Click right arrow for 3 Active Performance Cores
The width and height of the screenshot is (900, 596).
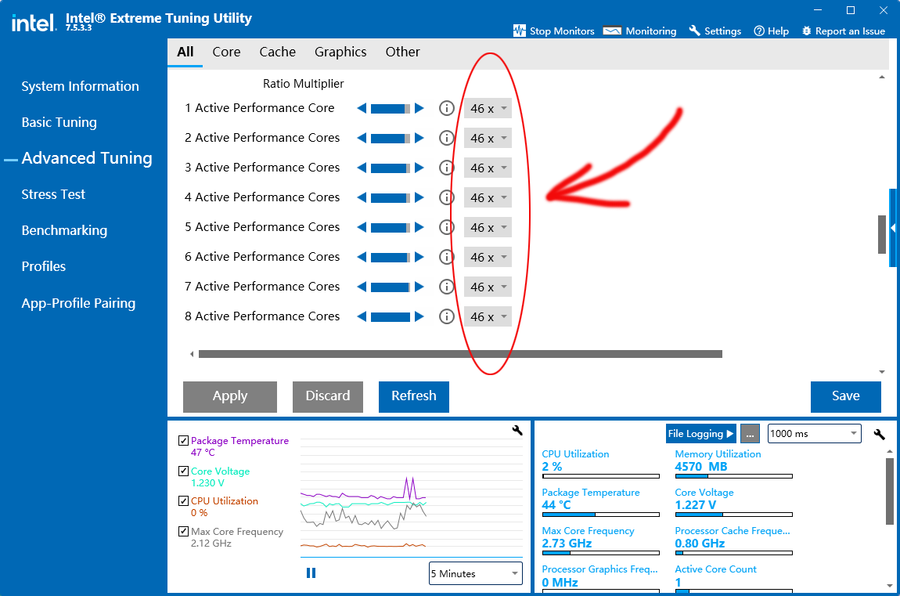(420, 168)
